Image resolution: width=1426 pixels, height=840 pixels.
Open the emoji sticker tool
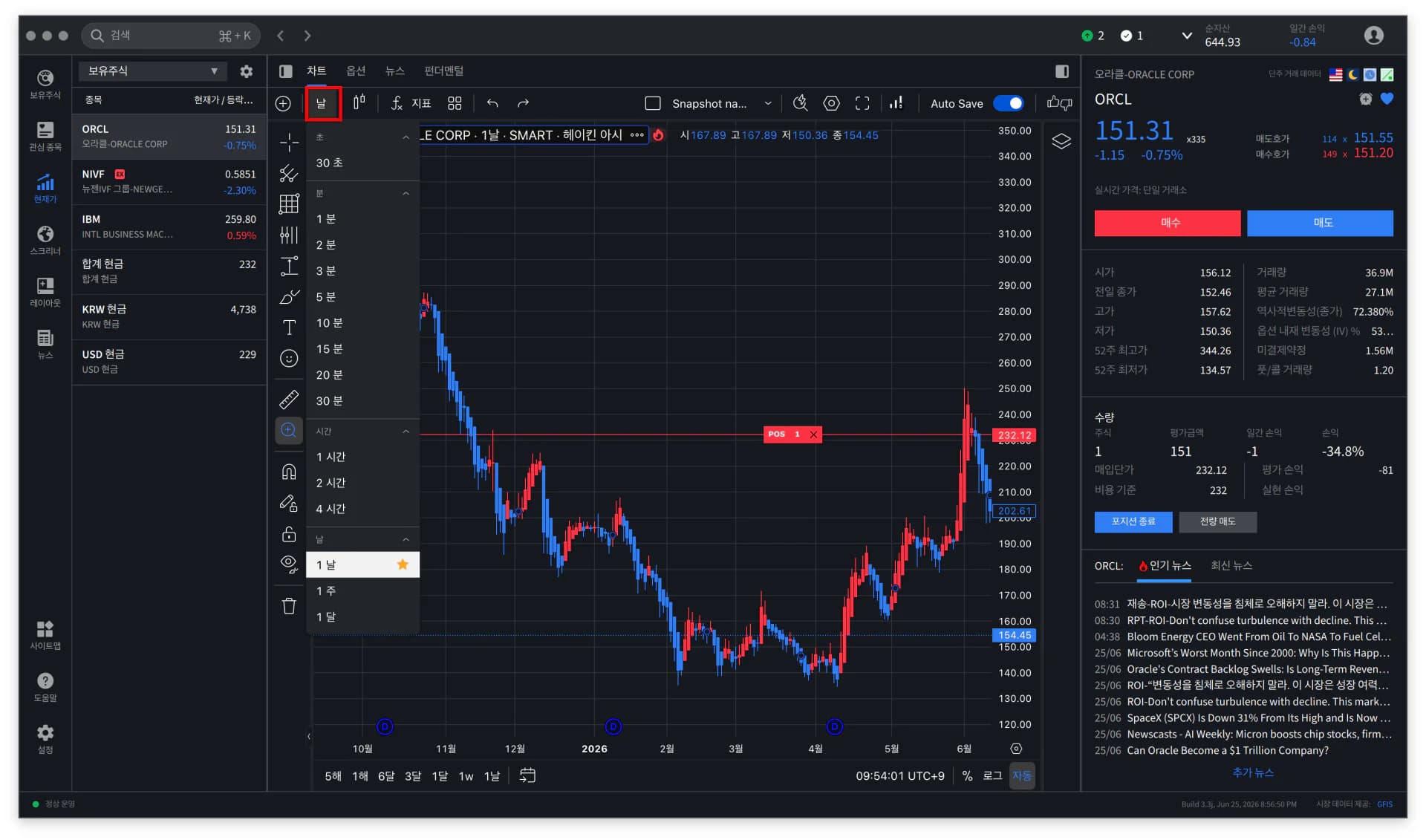tap(289, 359)
